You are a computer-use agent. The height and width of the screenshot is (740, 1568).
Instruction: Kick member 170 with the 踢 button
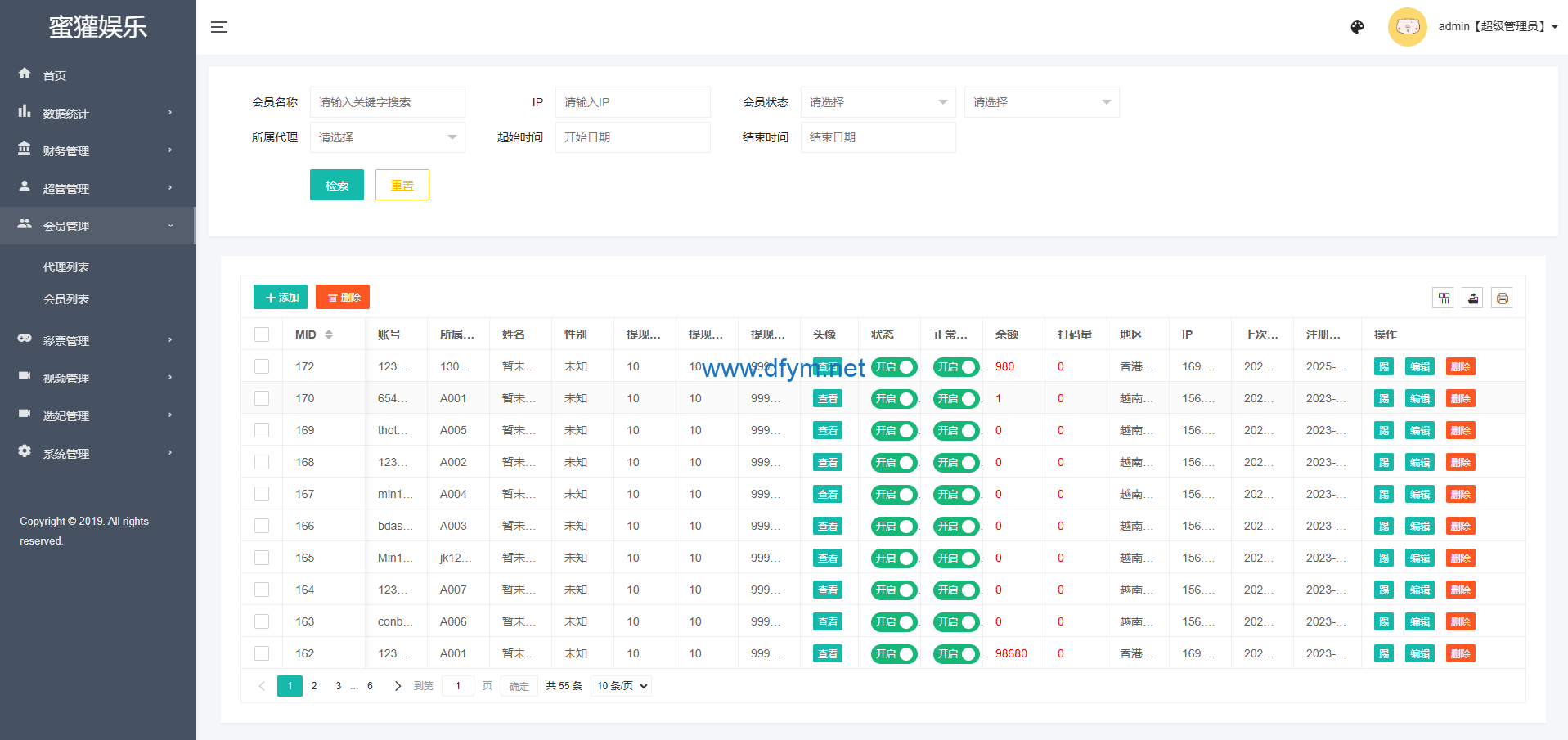point(1384,399)
